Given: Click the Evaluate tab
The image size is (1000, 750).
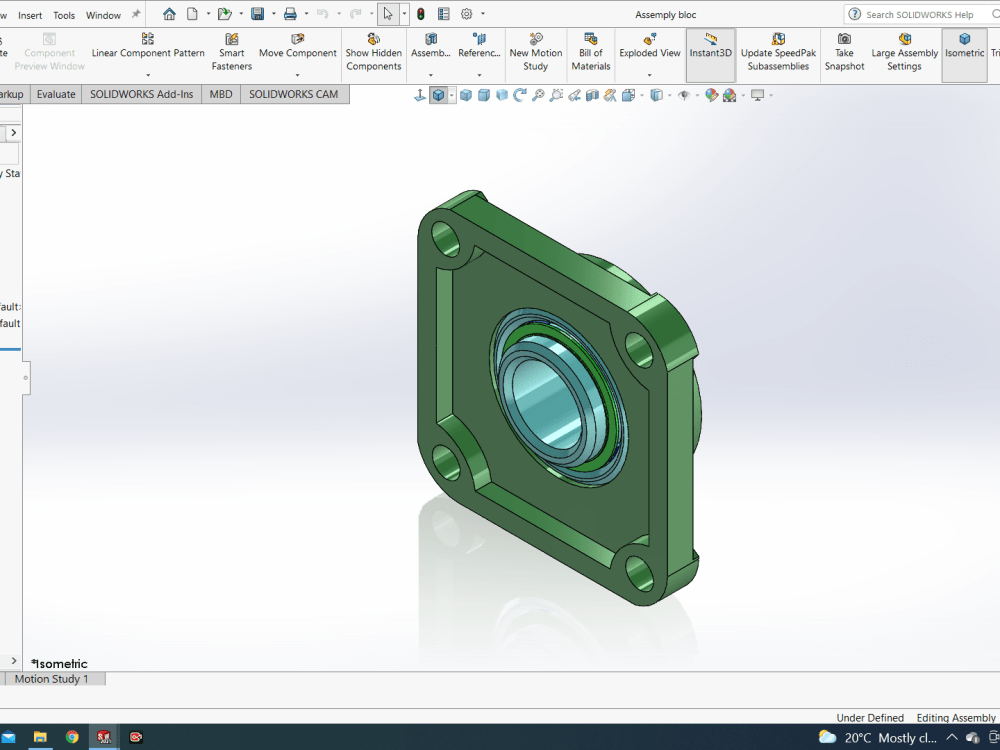Looking at the screenshot, I should [55, 94].
